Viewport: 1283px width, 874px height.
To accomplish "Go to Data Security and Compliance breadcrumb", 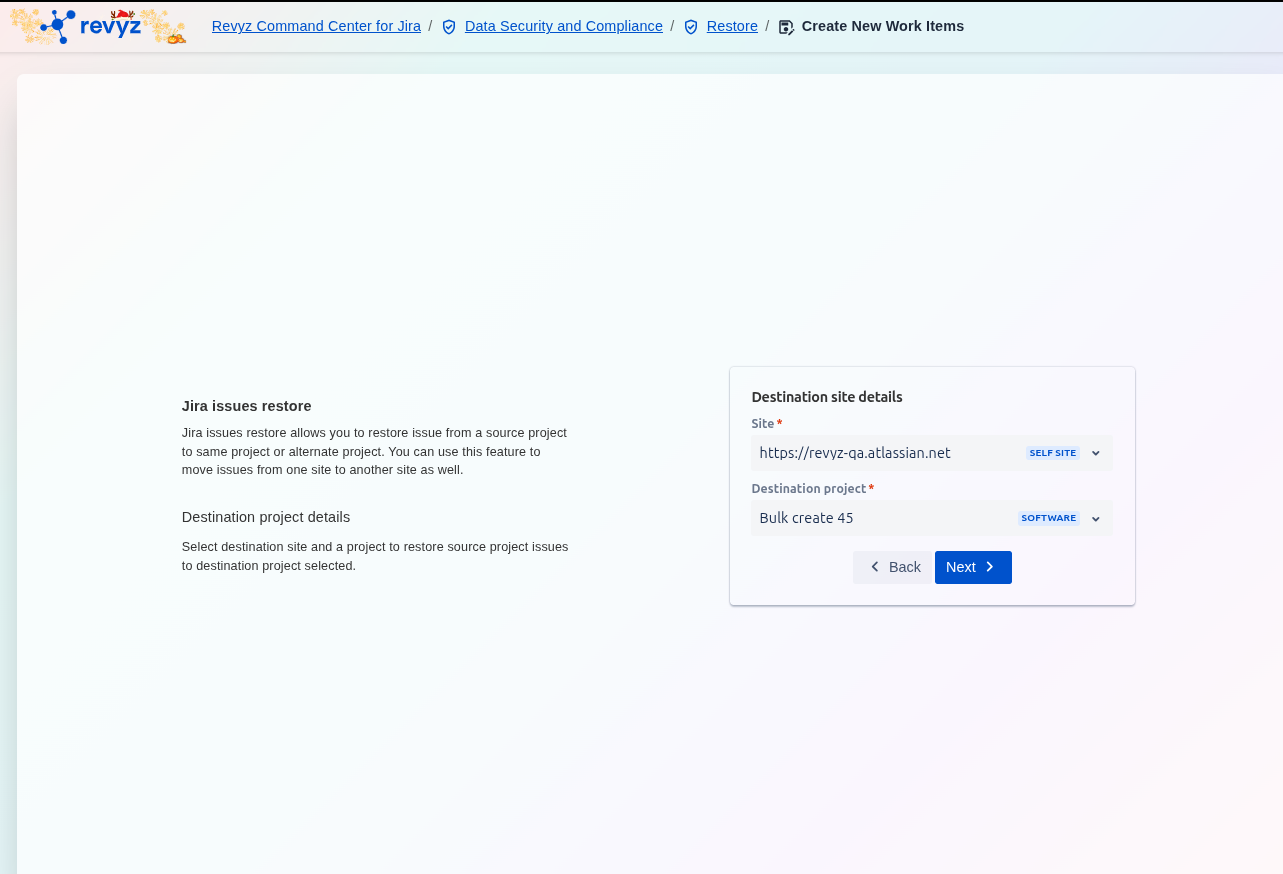I will tap(563, 26).
